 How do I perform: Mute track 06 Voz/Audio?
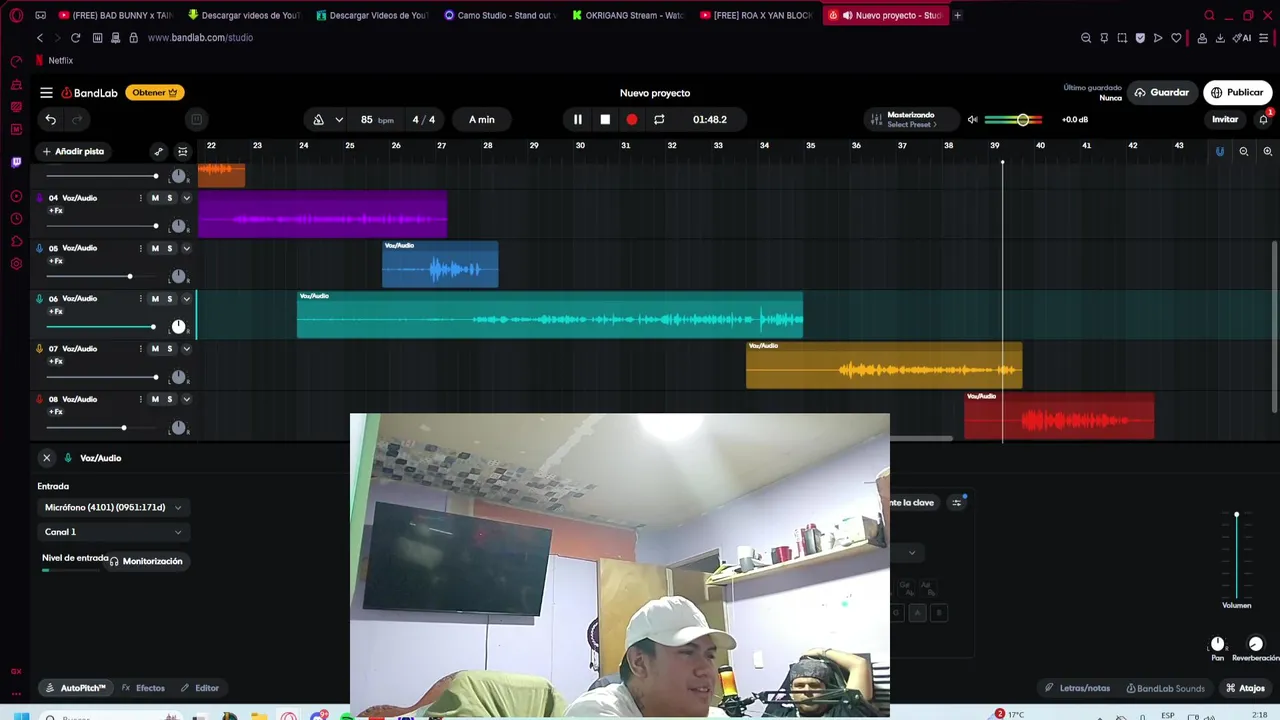coord(155,299)
